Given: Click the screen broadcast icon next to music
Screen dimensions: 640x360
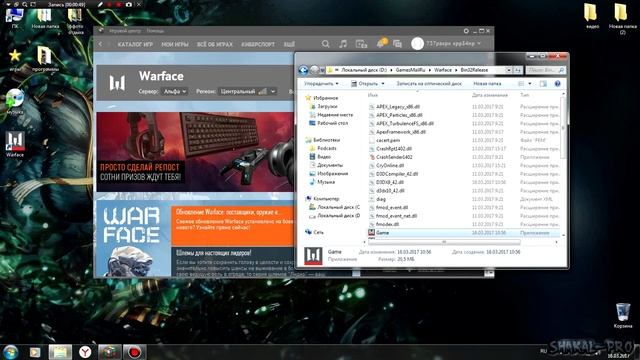Looking at the screenshot, I should pyautogui.click(x=361, y=44).
